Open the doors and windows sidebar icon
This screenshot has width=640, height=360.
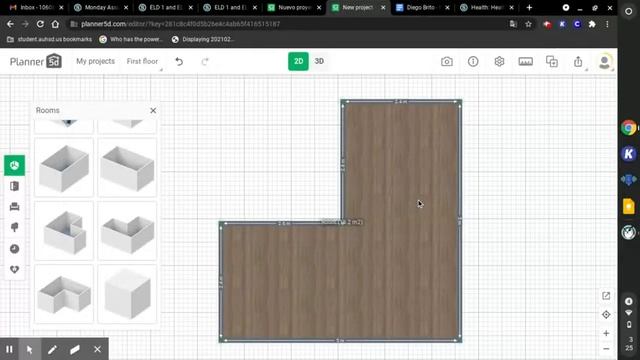point(14,187)
